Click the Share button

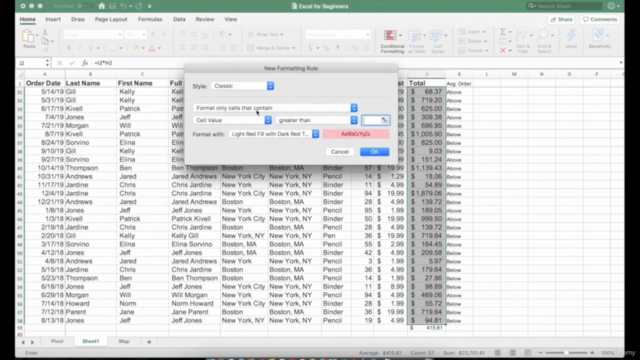[561, 19]
